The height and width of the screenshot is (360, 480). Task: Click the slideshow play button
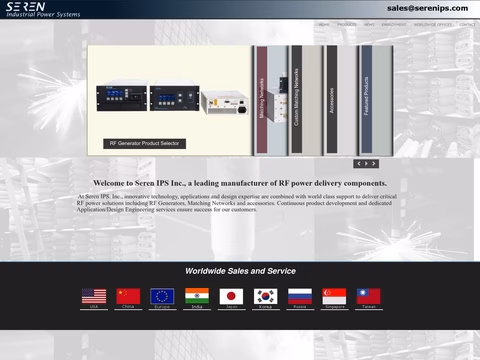click(366, 163)
